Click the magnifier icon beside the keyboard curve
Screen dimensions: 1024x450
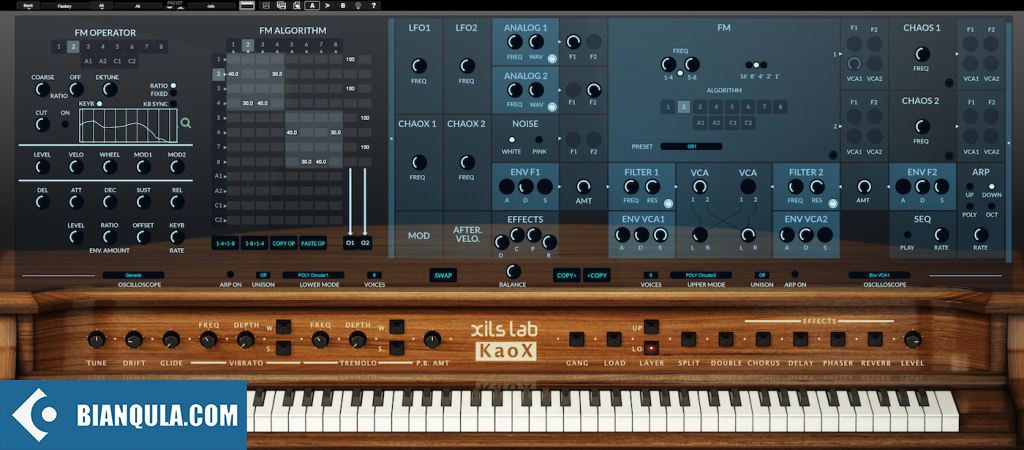[x=186, y=123]
